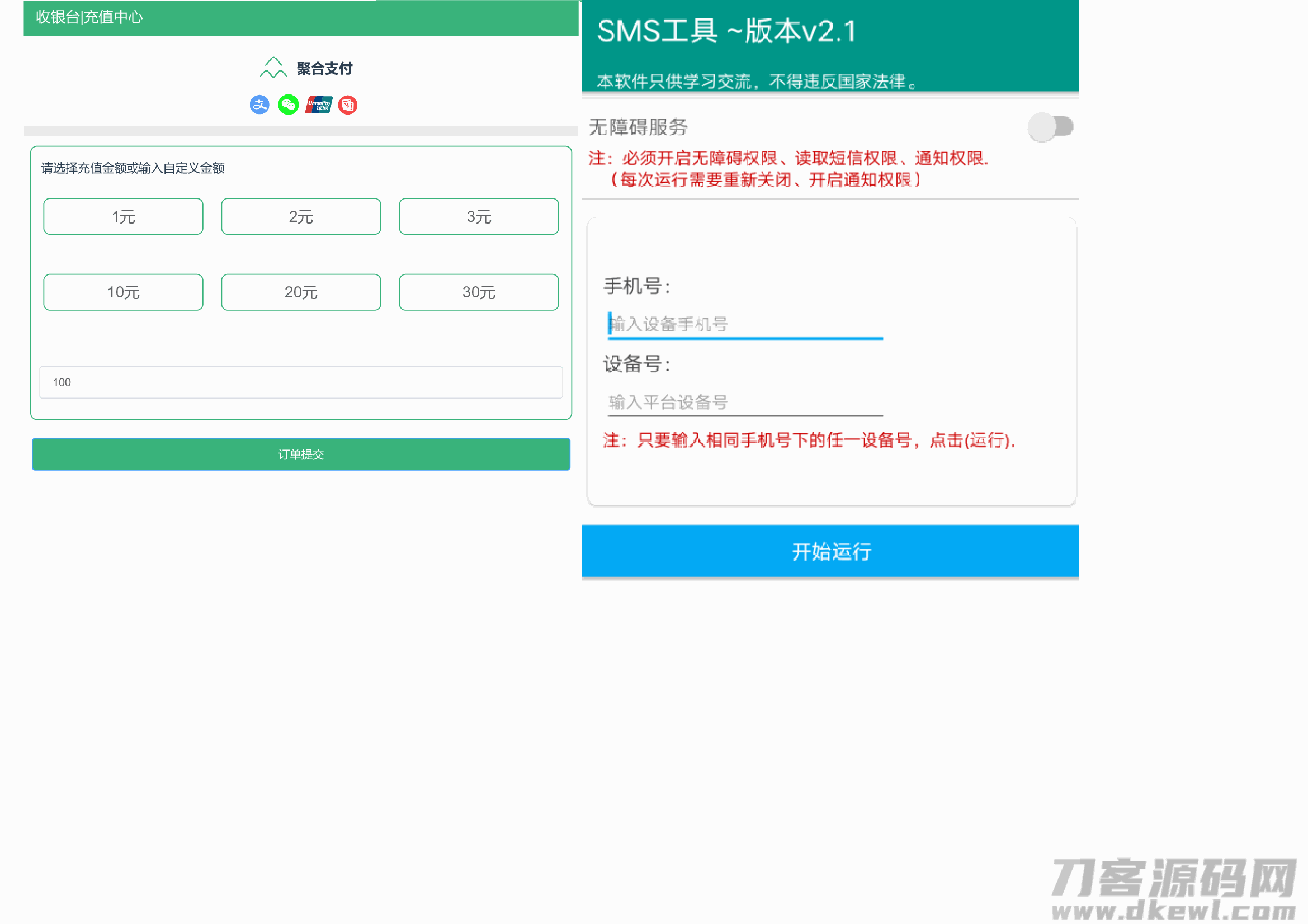This screenshot has height=924, width=1308.
Task: Select the 1元 recharge amount
Action: click(123, 216)
